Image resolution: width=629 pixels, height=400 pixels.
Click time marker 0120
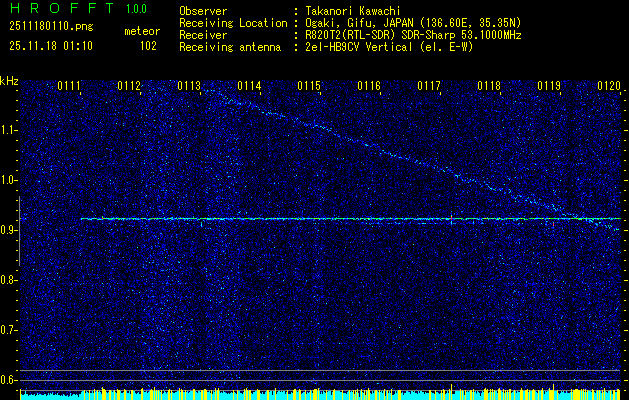(609, 85)
